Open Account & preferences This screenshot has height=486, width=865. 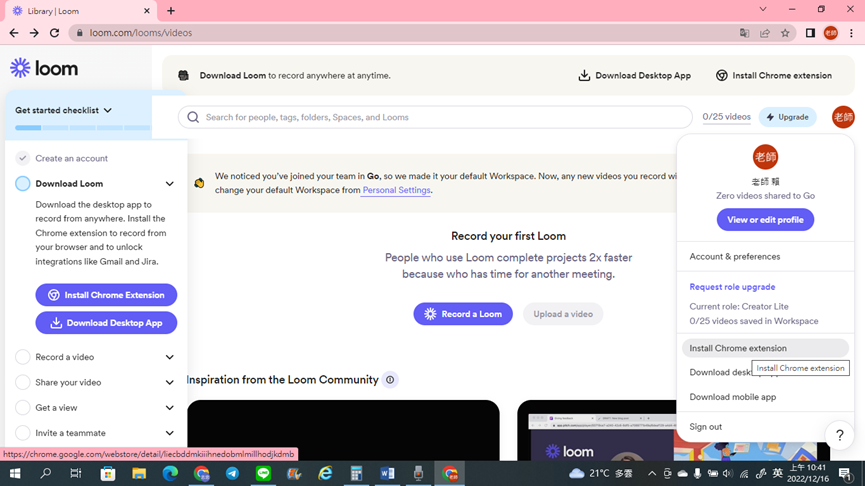coord(735,257)
